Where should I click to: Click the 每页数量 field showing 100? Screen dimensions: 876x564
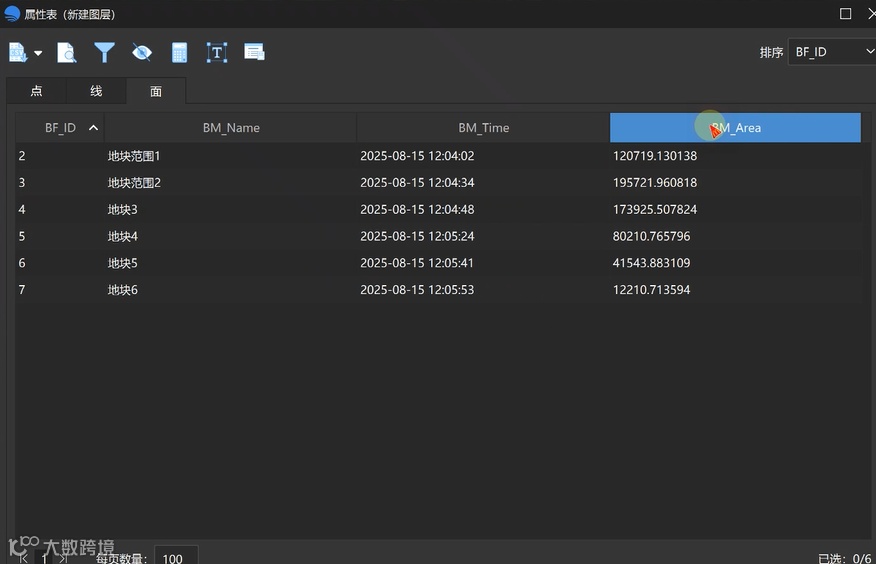pyautogui.click(x=175, y=556)
